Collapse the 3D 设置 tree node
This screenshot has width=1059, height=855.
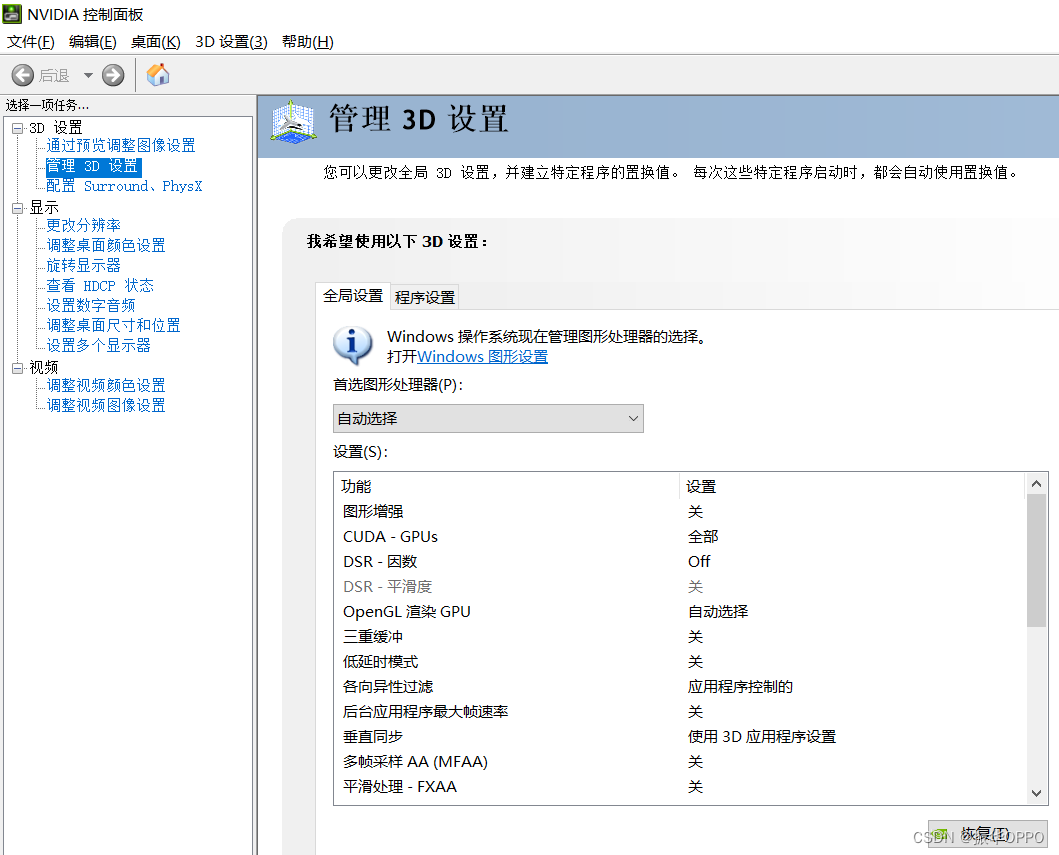tap(18, 128)
